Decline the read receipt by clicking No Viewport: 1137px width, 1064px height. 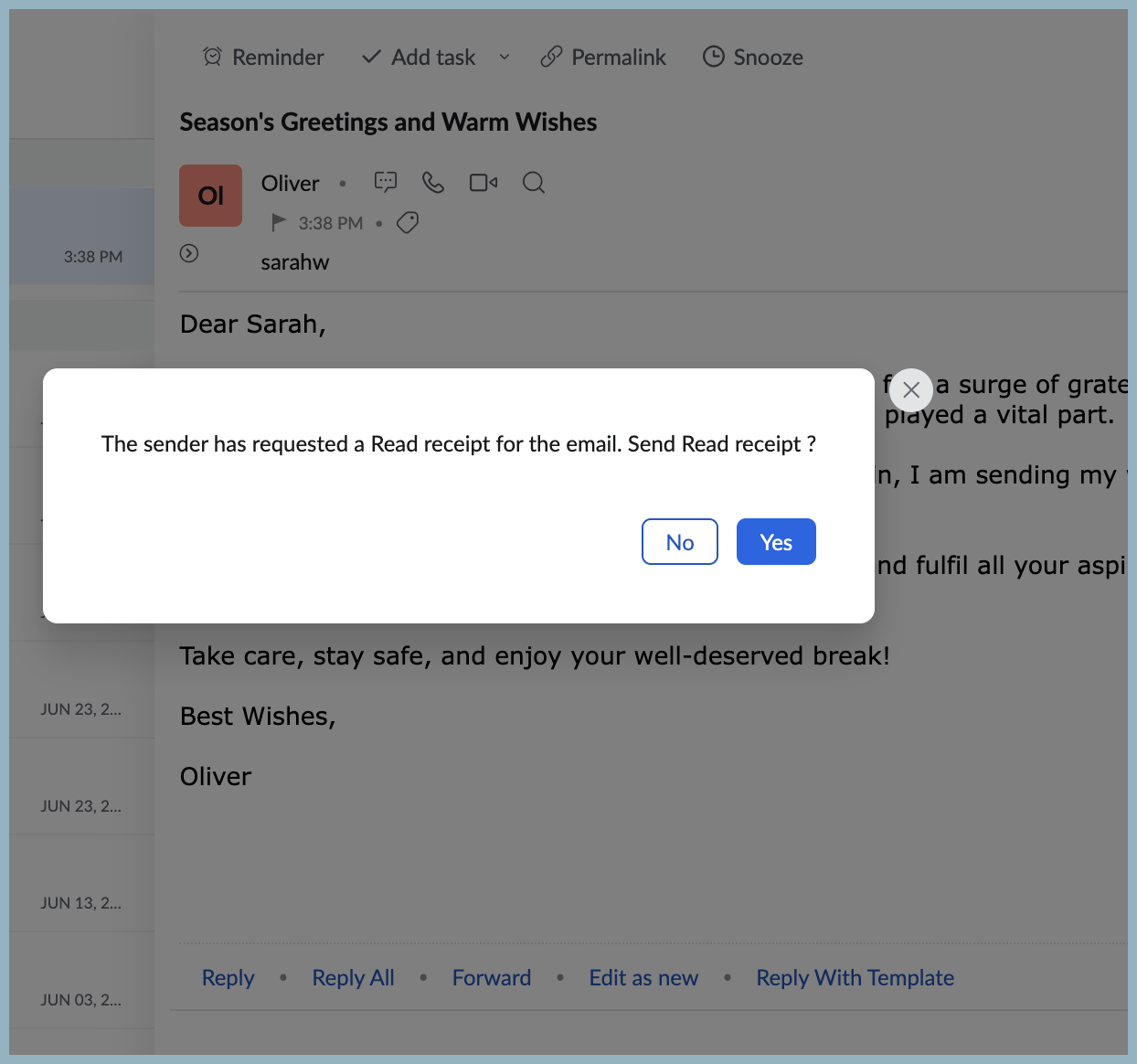(679, 541)
